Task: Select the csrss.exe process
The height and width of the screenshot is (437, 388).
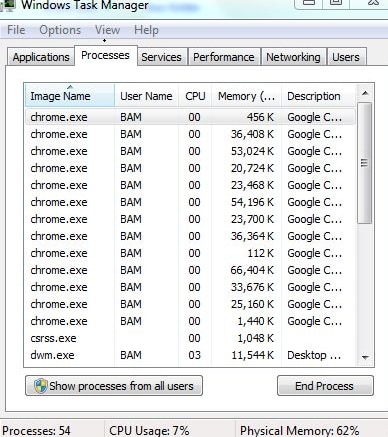Action: (x=190, y=338)
